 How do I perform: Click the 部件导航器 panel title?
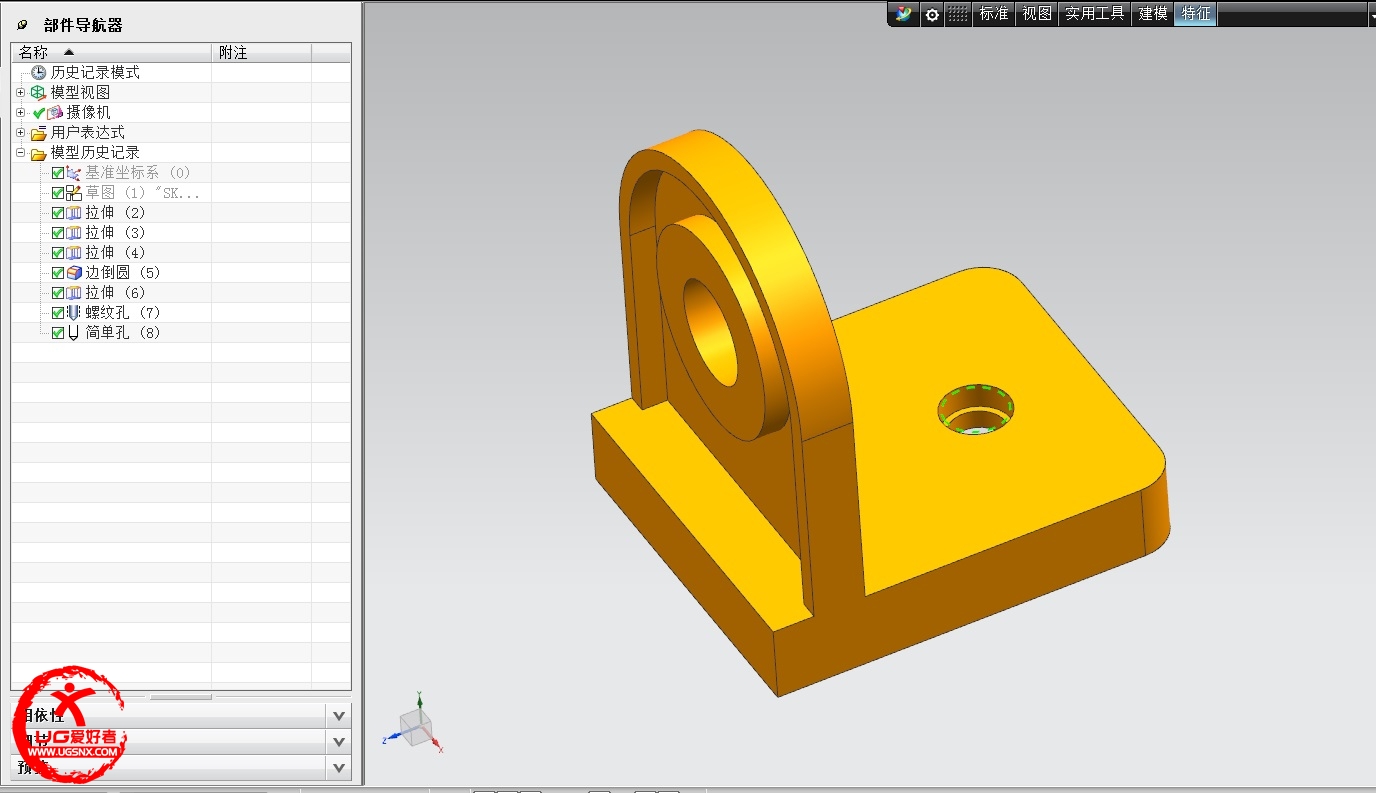(x=83, y=25)
